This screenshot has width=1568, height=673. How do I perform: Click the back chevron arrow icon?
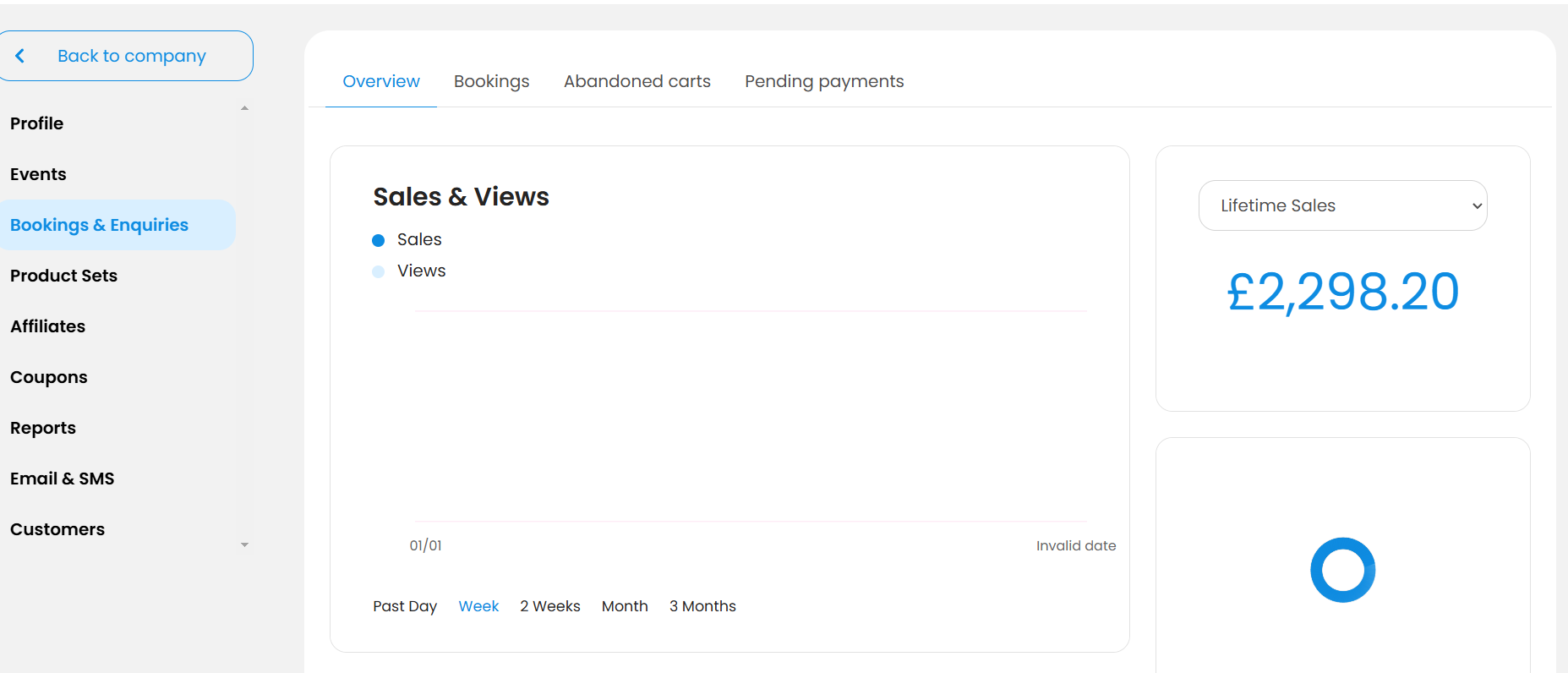pyautogui.click(x=19, y=56)
